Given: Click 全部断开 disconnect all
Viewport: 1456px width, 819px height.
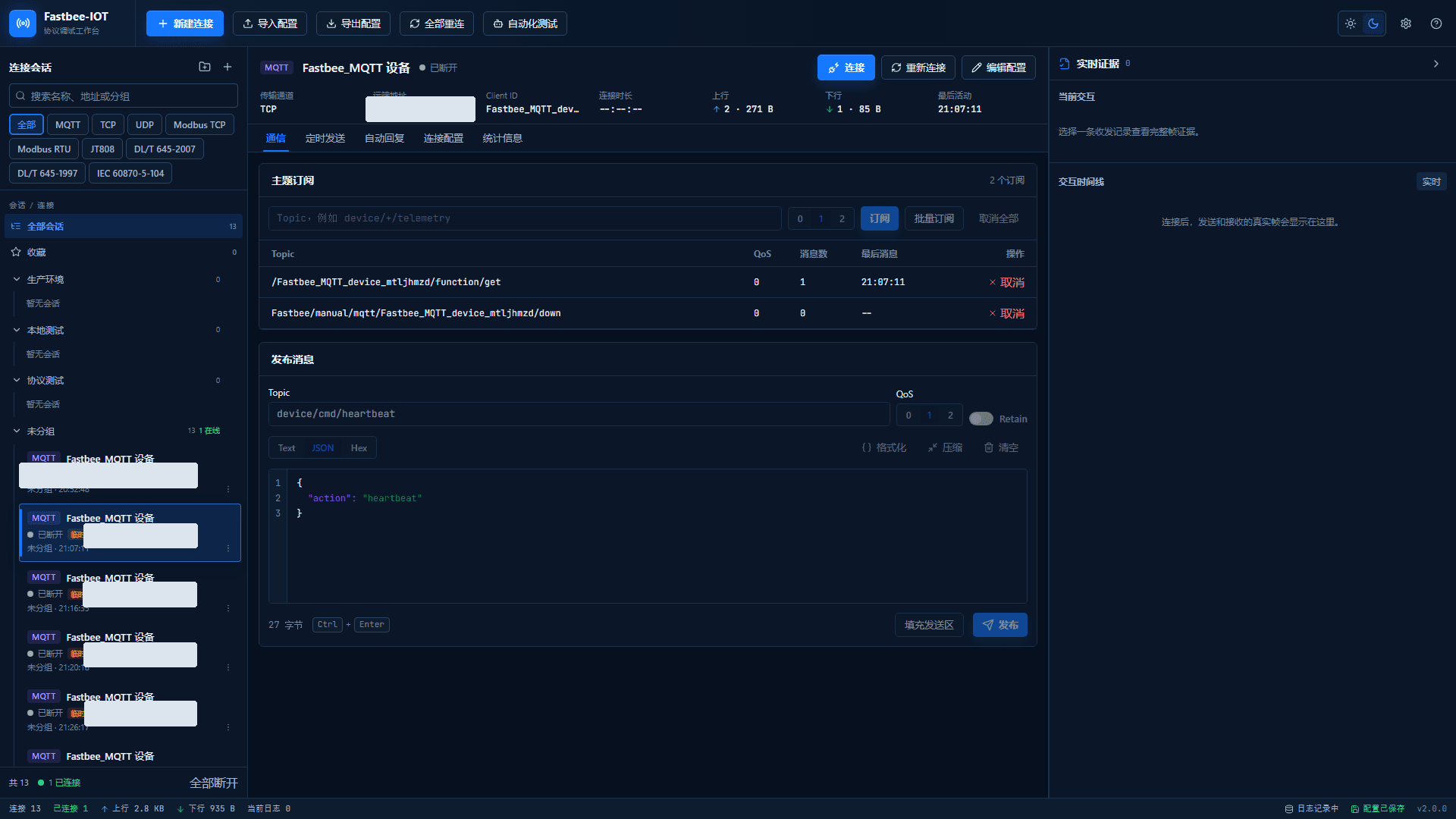Looking at the screenshot, I should click(214, 783).
